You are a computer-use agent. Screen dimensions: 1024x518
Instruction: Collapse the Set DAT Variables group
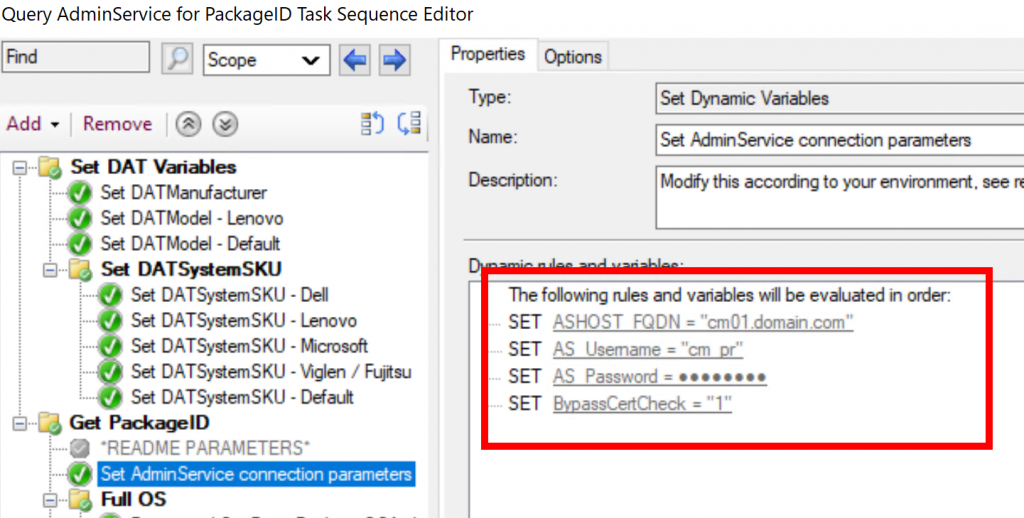coord(19,167)
